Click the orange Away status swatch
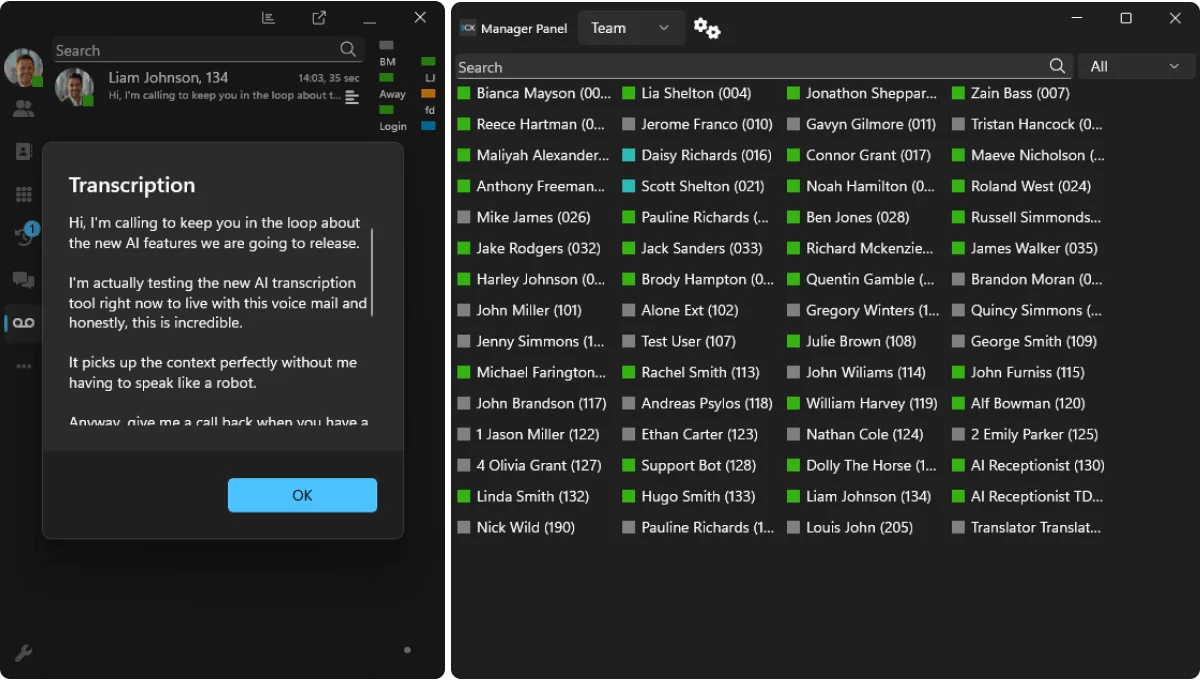 pyautogui.click(x=428, y=94)
